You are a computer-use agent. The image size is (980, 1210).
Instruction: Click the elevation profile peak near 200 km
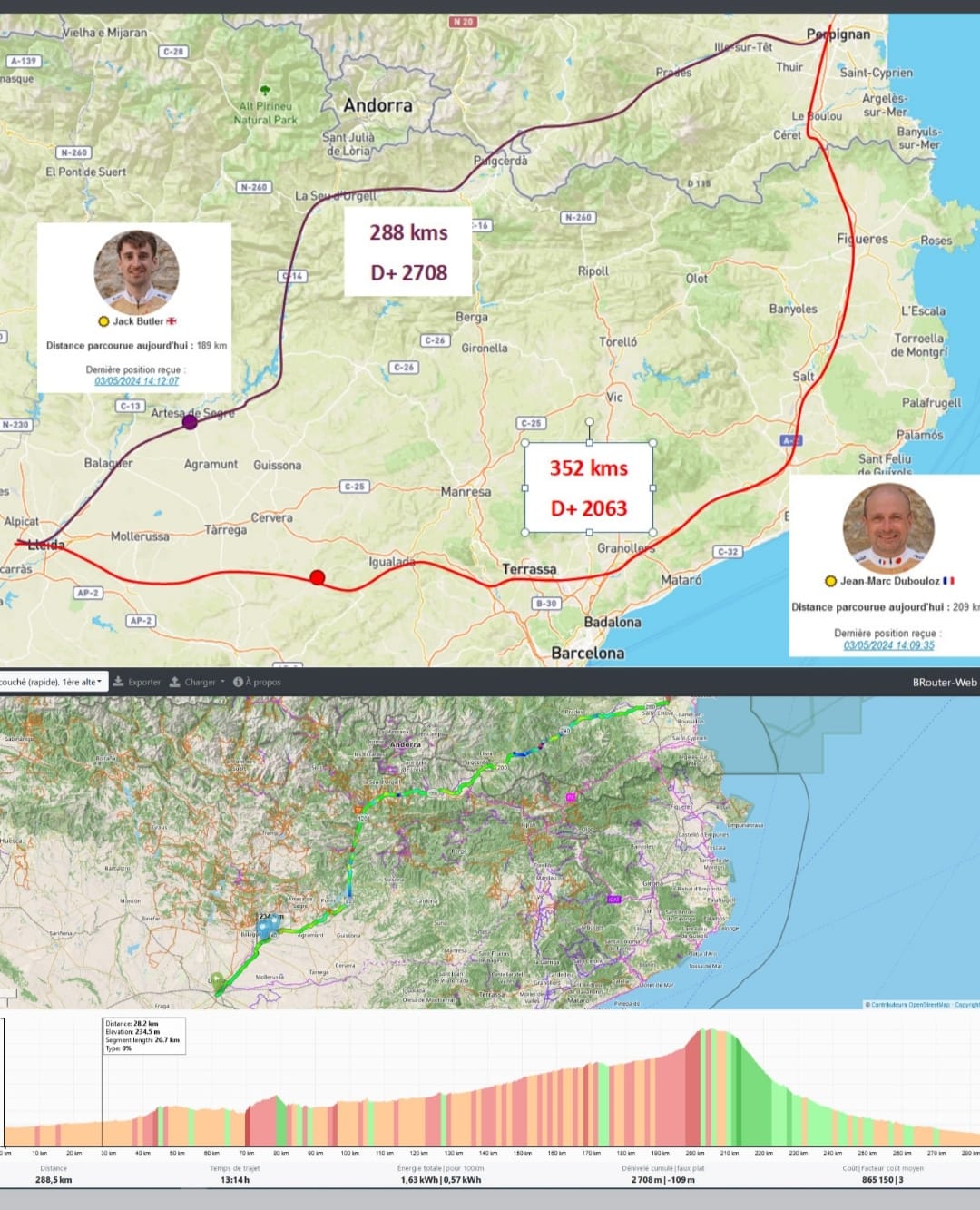706,1035
